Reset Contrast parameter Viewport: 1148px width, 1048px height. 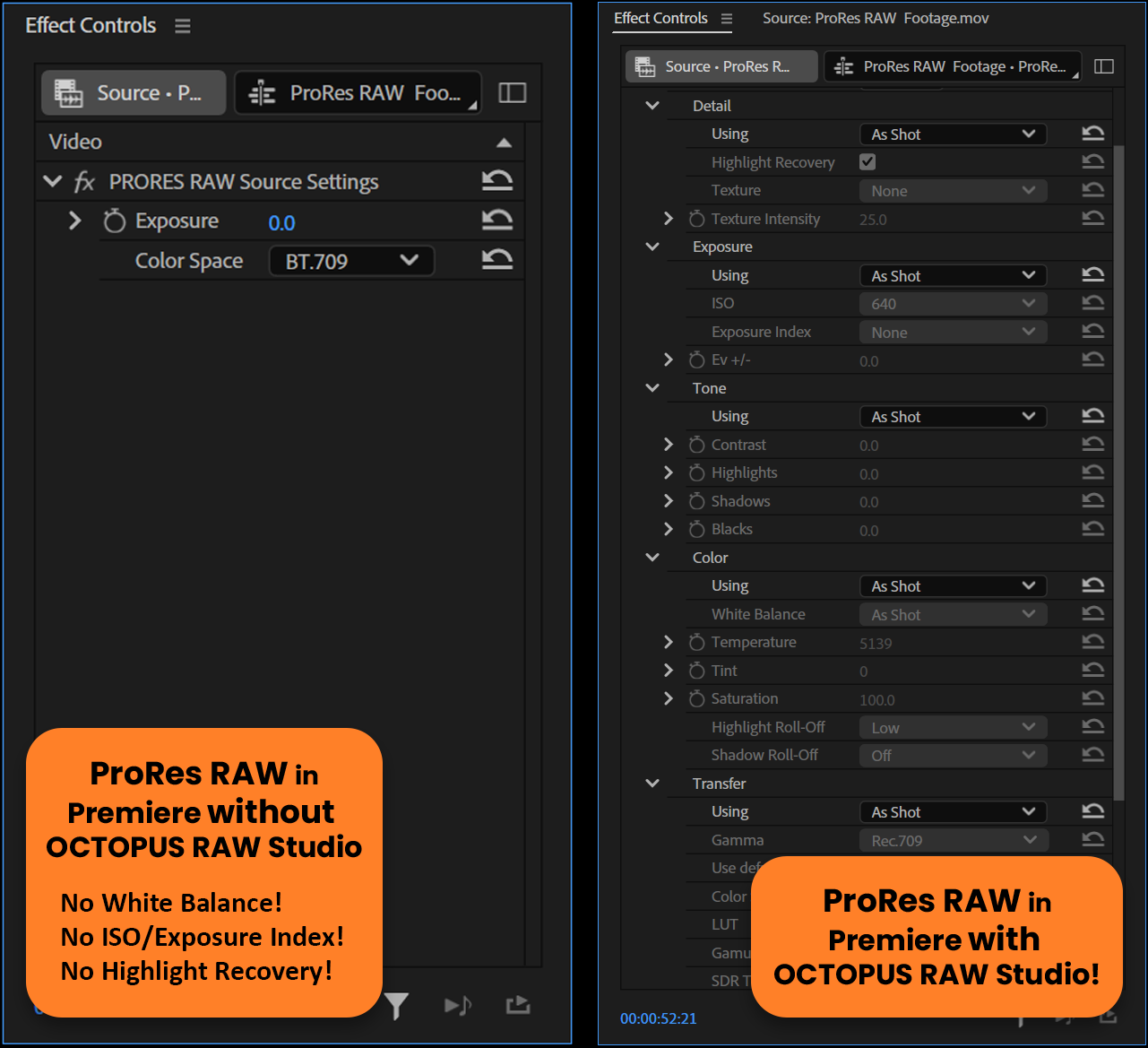pos(1092,444)
